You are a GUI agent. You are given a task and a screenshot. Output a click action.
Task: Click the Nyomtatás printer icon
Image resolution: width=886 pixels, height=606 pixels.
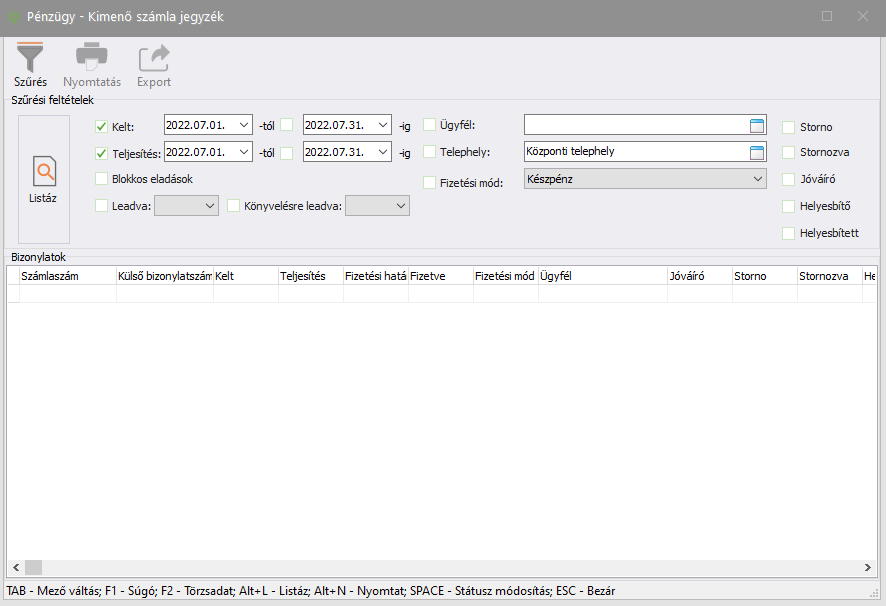92,57
